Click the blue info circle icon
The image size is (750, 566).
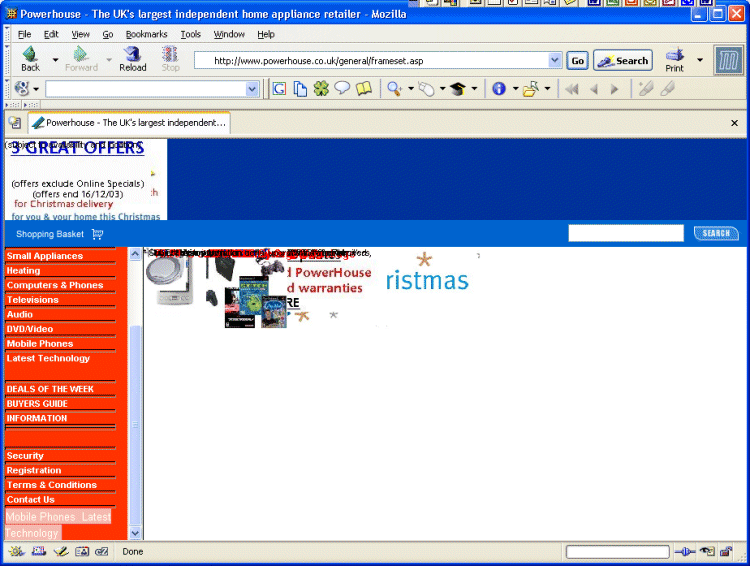[x=499, y=89]
